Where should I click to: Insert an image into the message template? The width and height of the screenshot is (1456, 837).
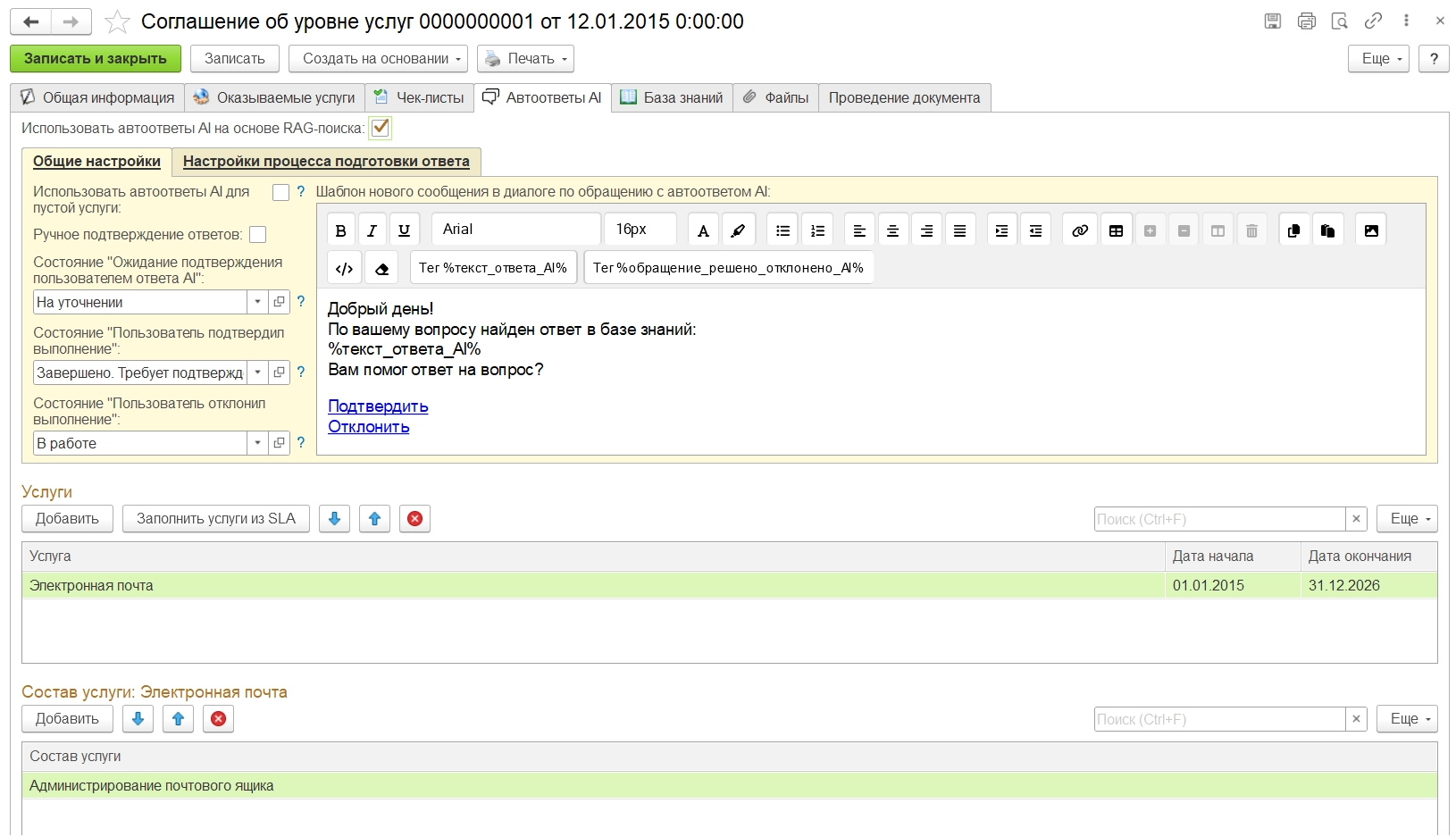click(1370, 230)
